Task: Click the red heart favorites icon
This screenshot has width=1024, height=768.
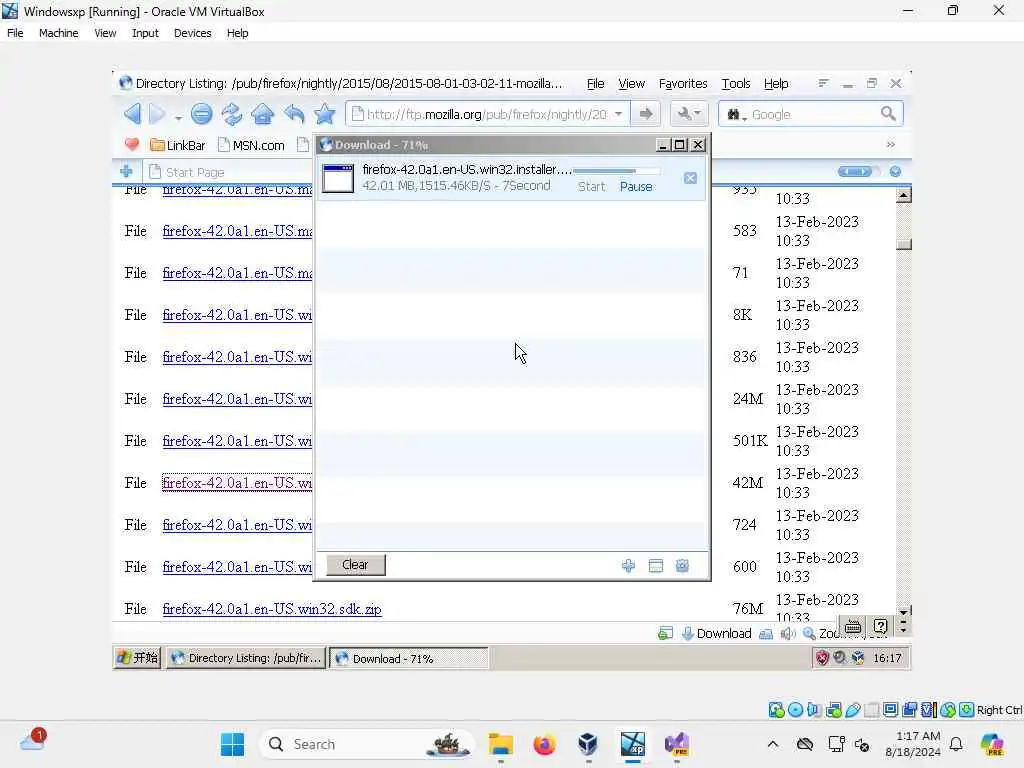Action: coord(132,145)
